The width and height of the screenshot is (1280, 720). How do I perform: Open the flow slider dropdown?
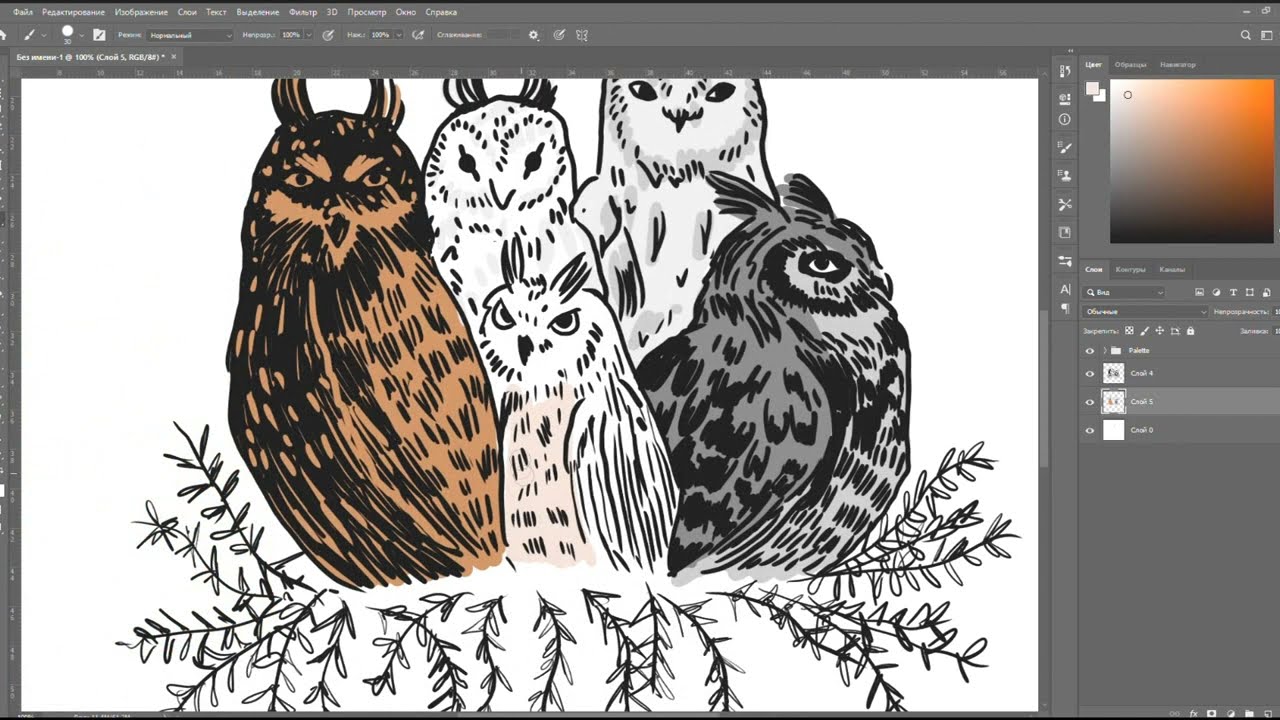tap(398, 34)
